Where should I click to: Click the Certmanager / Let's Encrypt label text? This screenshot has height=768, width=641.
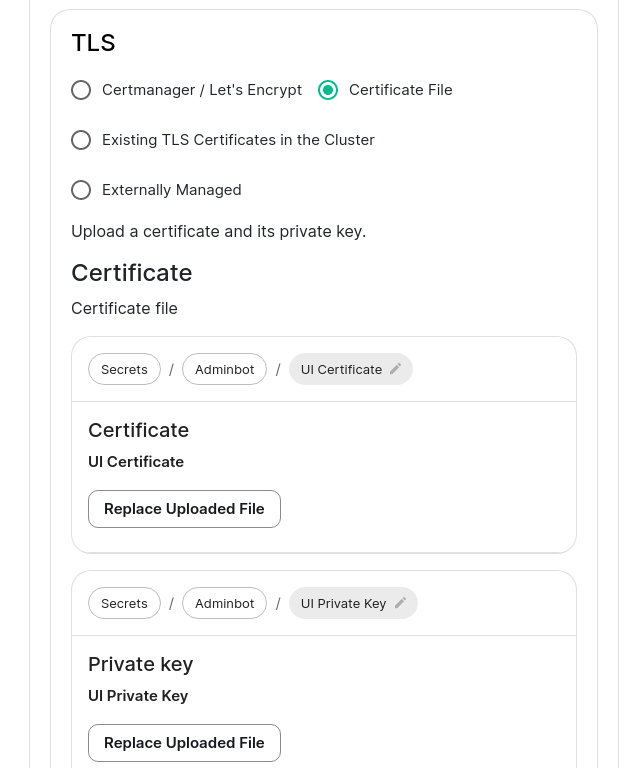tap(202, 90)
